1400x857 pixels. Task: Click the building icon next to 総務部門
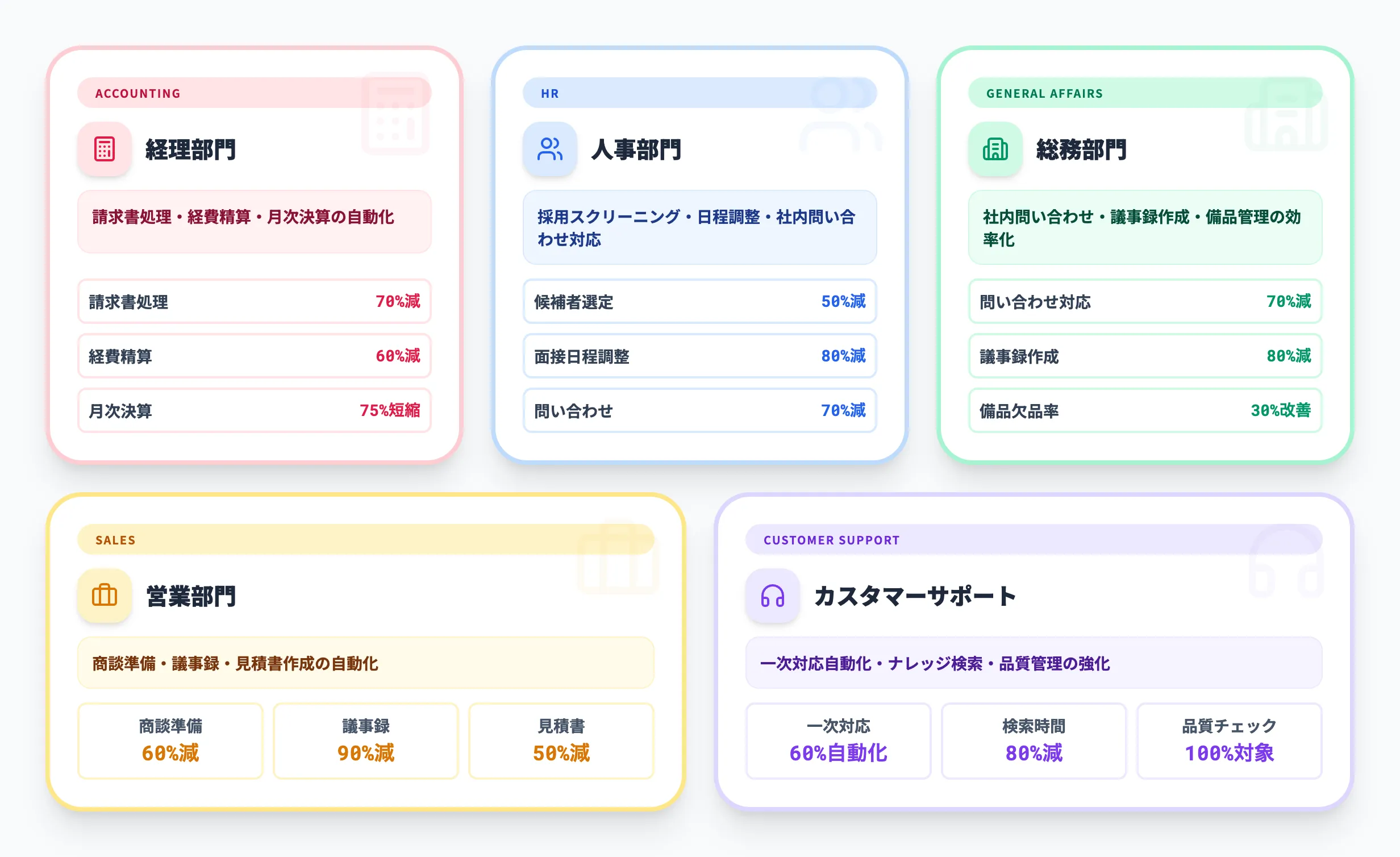click(x=995, y=150)
